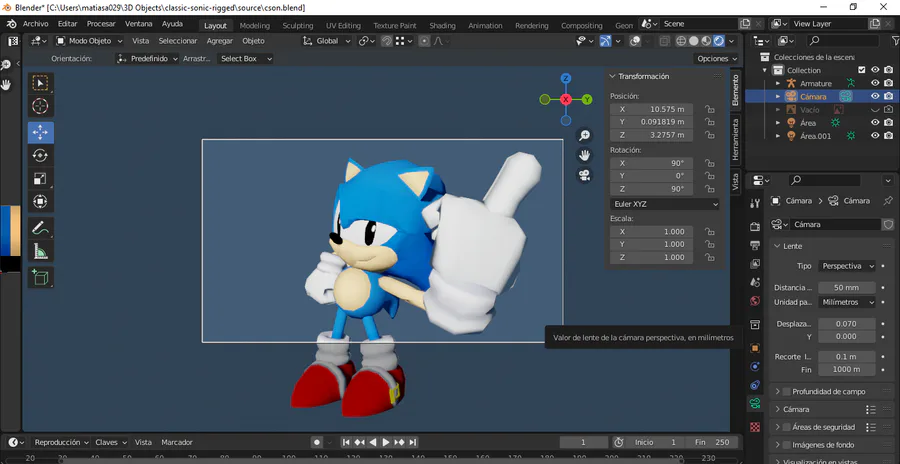Open the Euler XYZ rotation mode dropdown
900x464 pixels.
point(664,204)
